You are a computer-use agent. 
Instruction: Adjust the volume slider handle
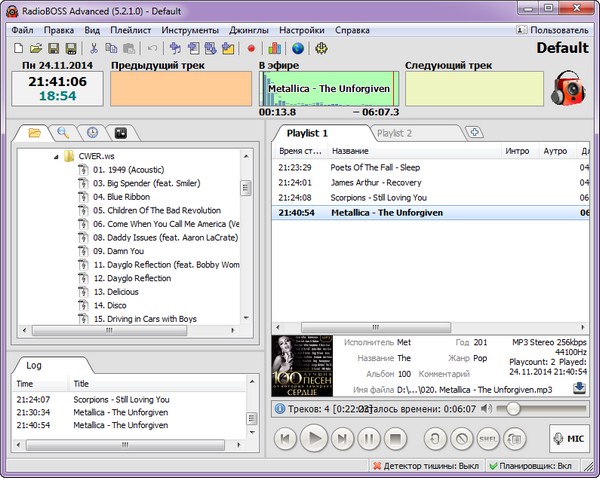512,408
